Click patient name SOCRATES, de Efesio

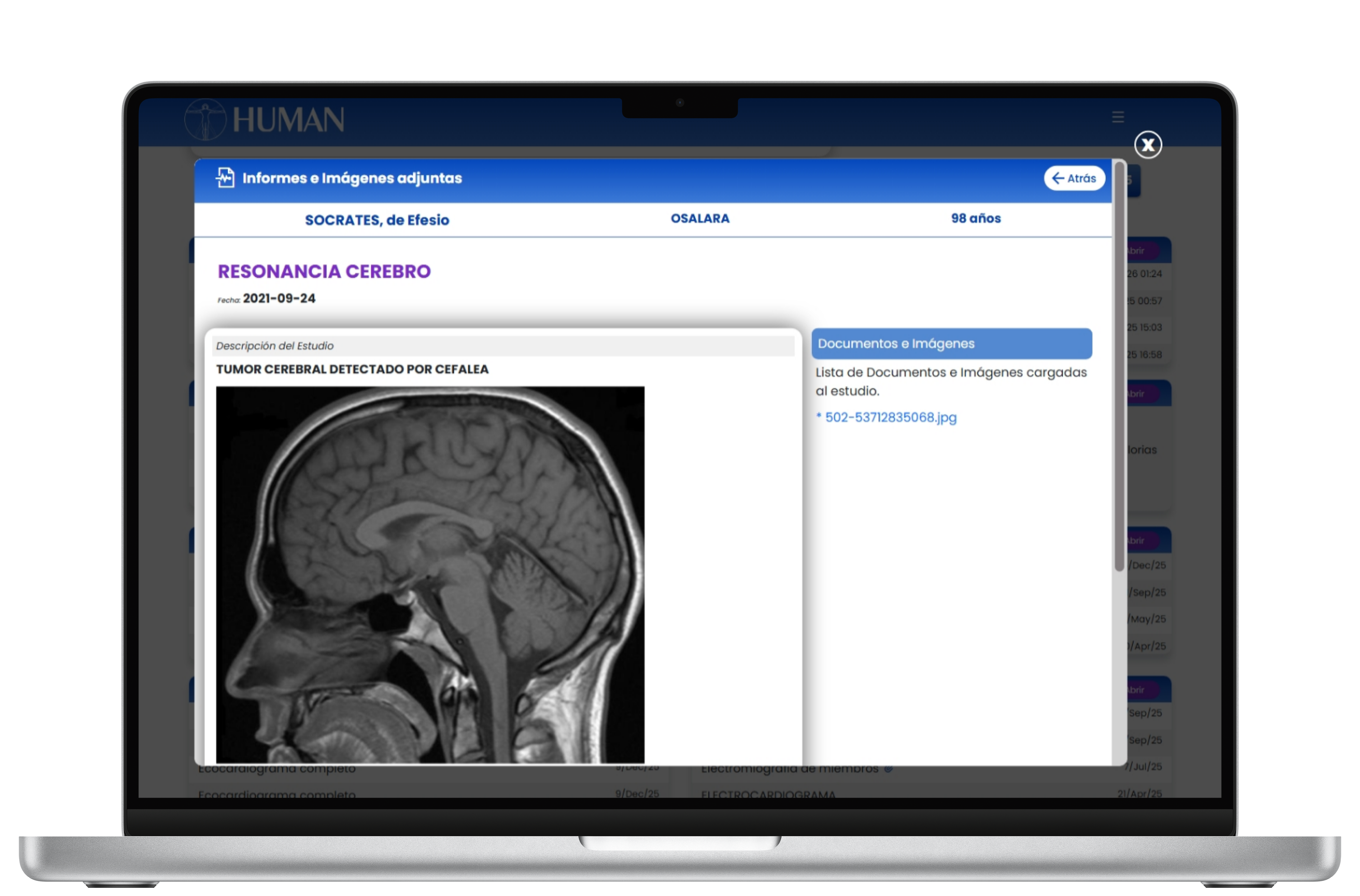pos(377,220)
